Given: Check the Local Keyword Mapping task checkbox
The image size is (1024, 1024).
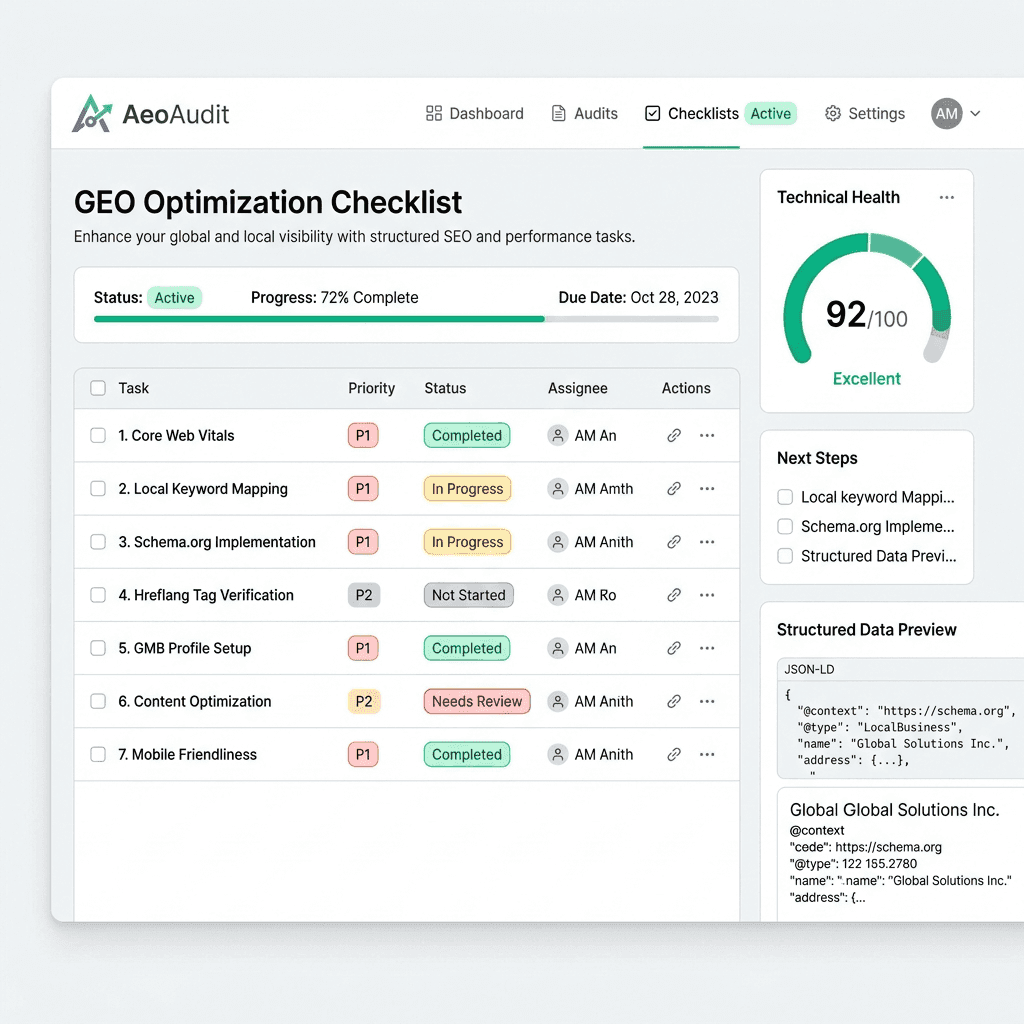Looking at the screenshot, I should (x=98, y=488).
